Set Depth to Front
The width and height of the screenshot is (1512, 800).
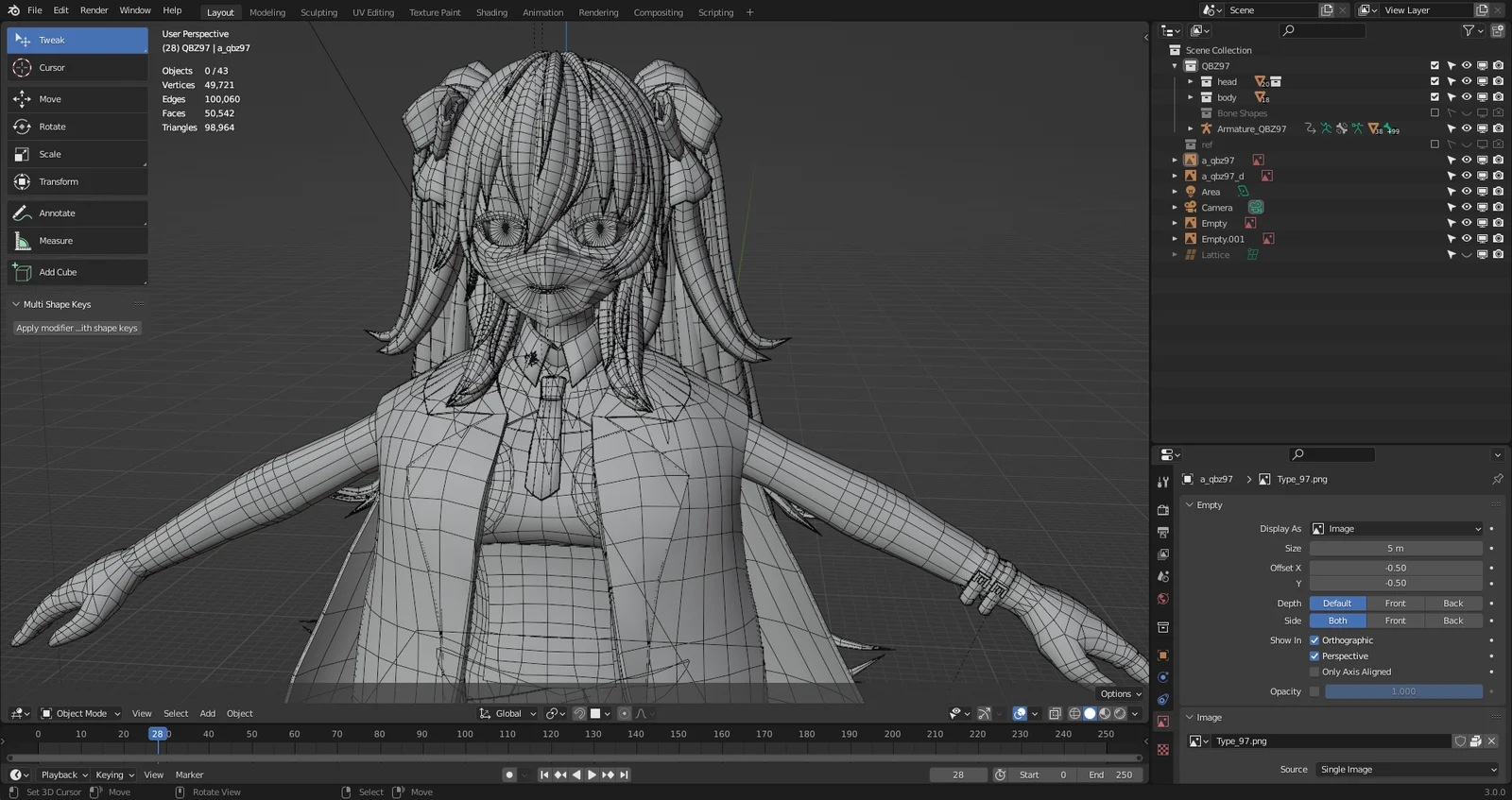1395,604
